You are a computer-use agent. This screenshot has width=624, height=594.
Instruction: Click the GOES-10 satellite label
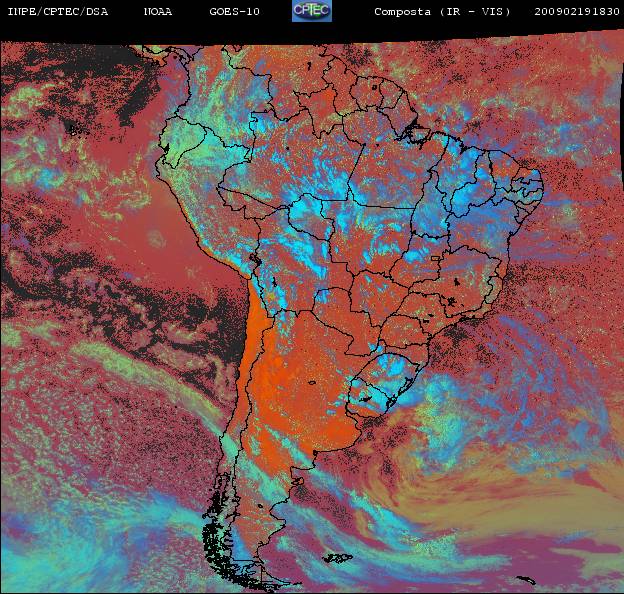coord(234,12)
